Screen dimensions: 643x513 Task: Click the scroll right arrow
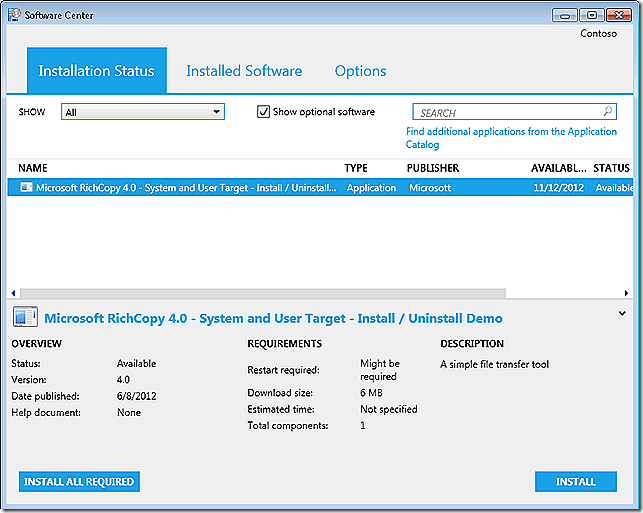(x=626, y=293)
